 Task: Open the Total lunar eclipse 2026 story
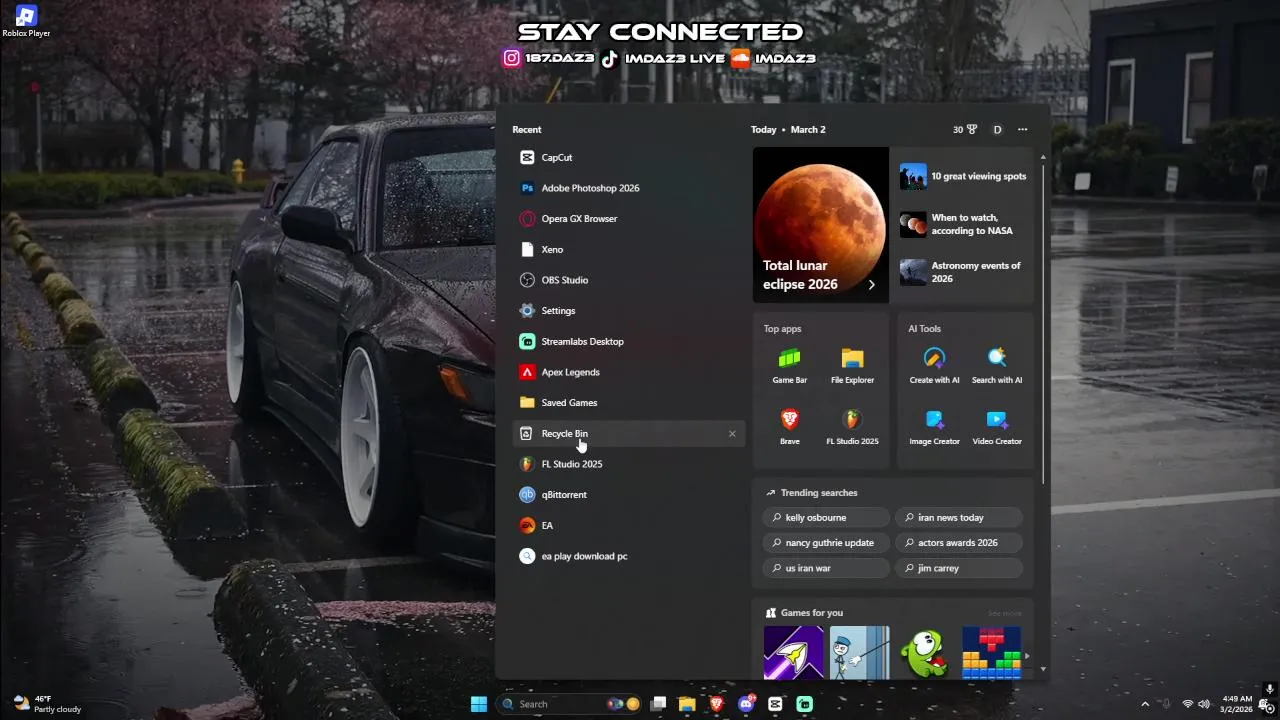click(821, 225)
